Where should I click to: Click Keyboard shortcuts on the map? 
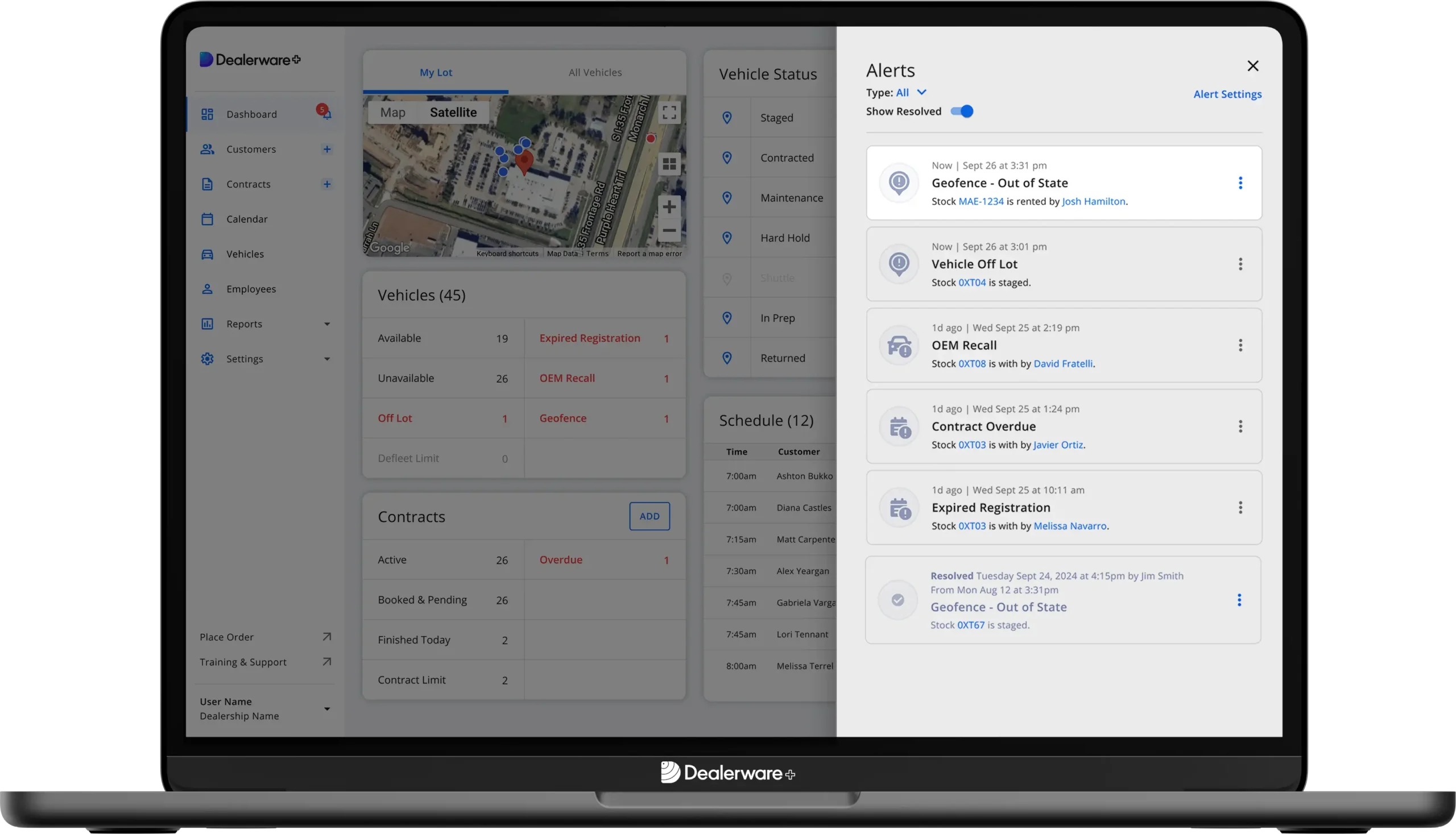point(507,253)
